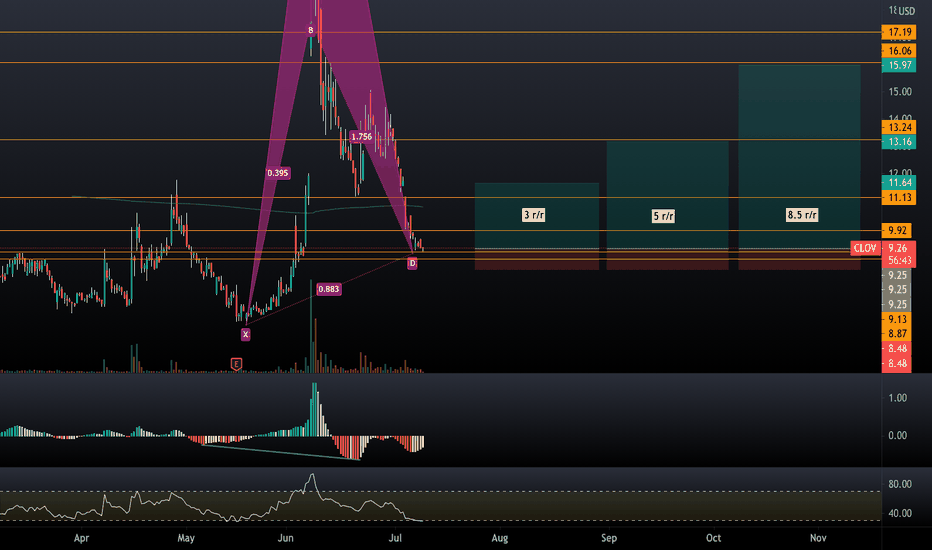Click the Sep label on time axis

click(609, 538)
